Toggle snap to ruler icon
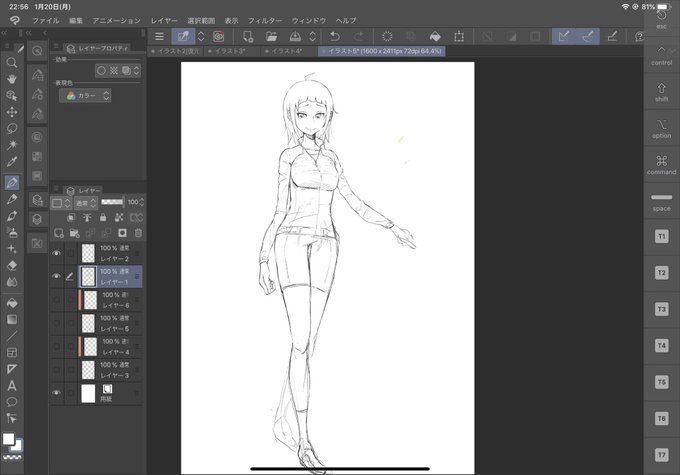 coord(563,36)
